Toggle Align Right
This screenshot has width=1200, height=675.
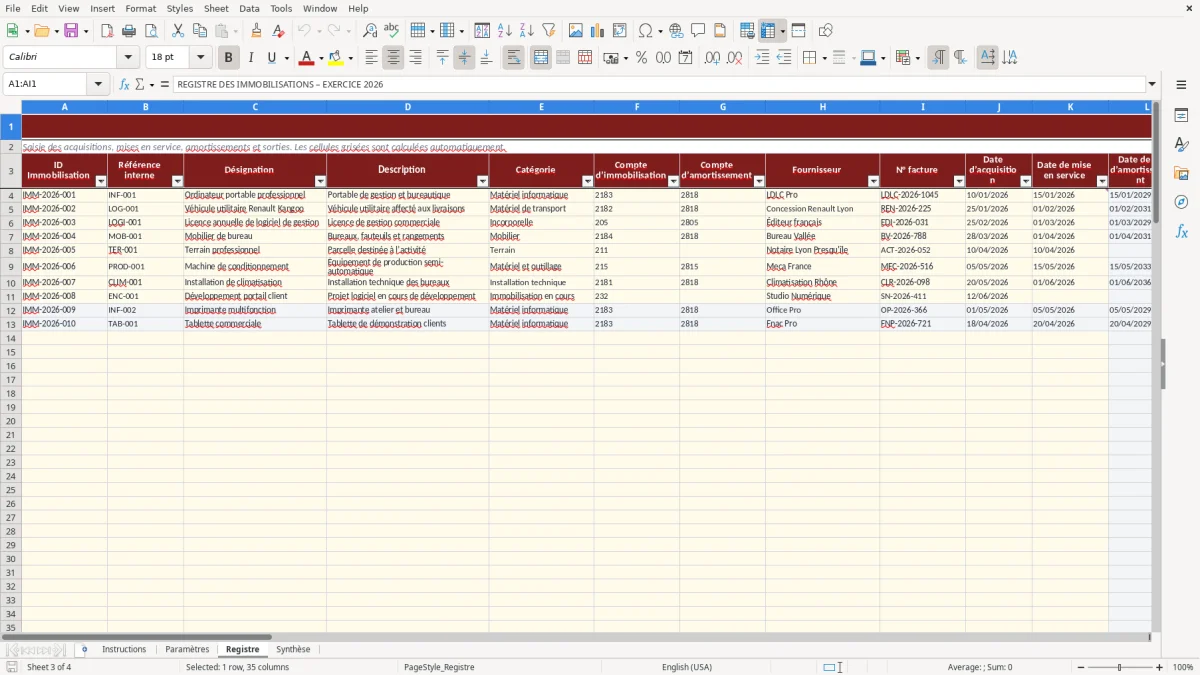[415, 58]
